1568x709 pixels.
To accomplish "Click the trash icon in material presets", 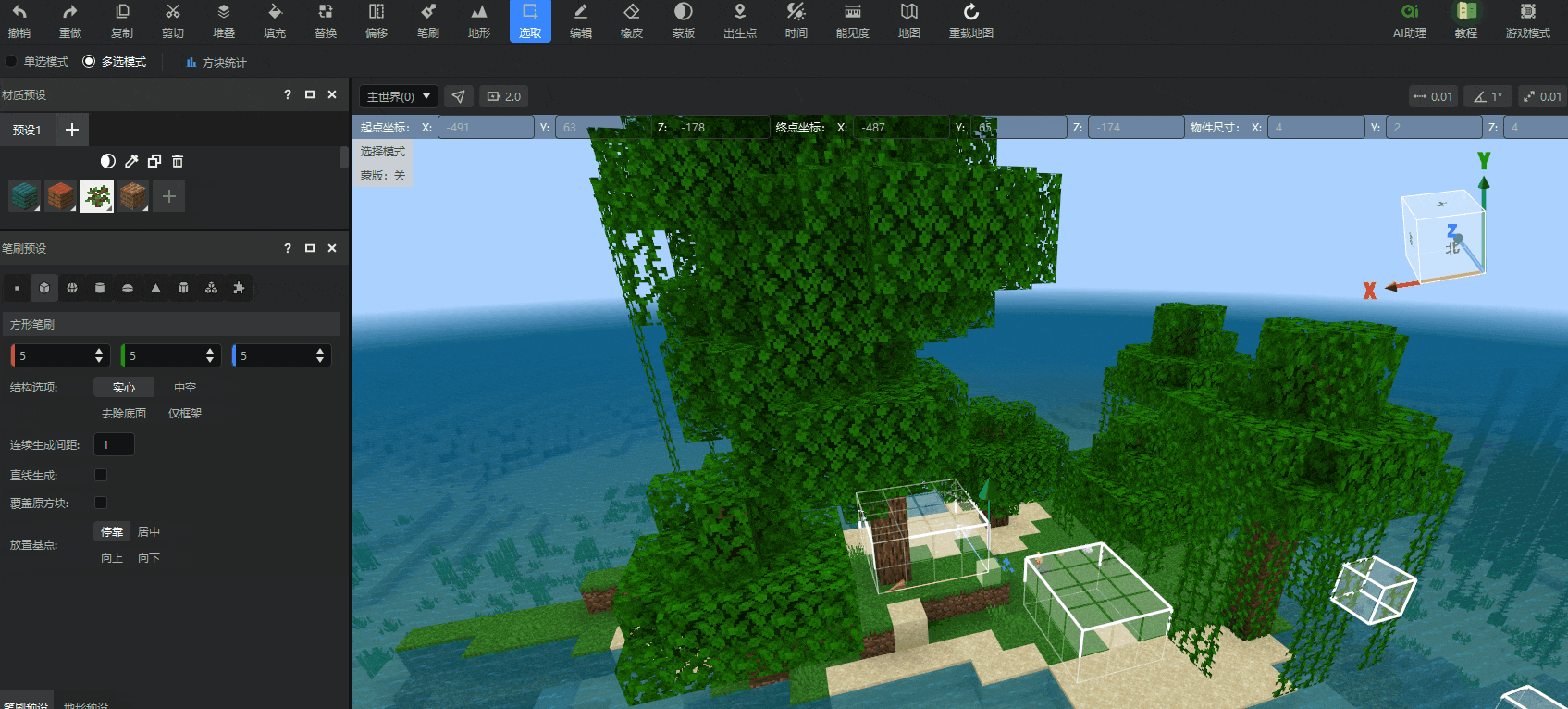I will (178, 161).
